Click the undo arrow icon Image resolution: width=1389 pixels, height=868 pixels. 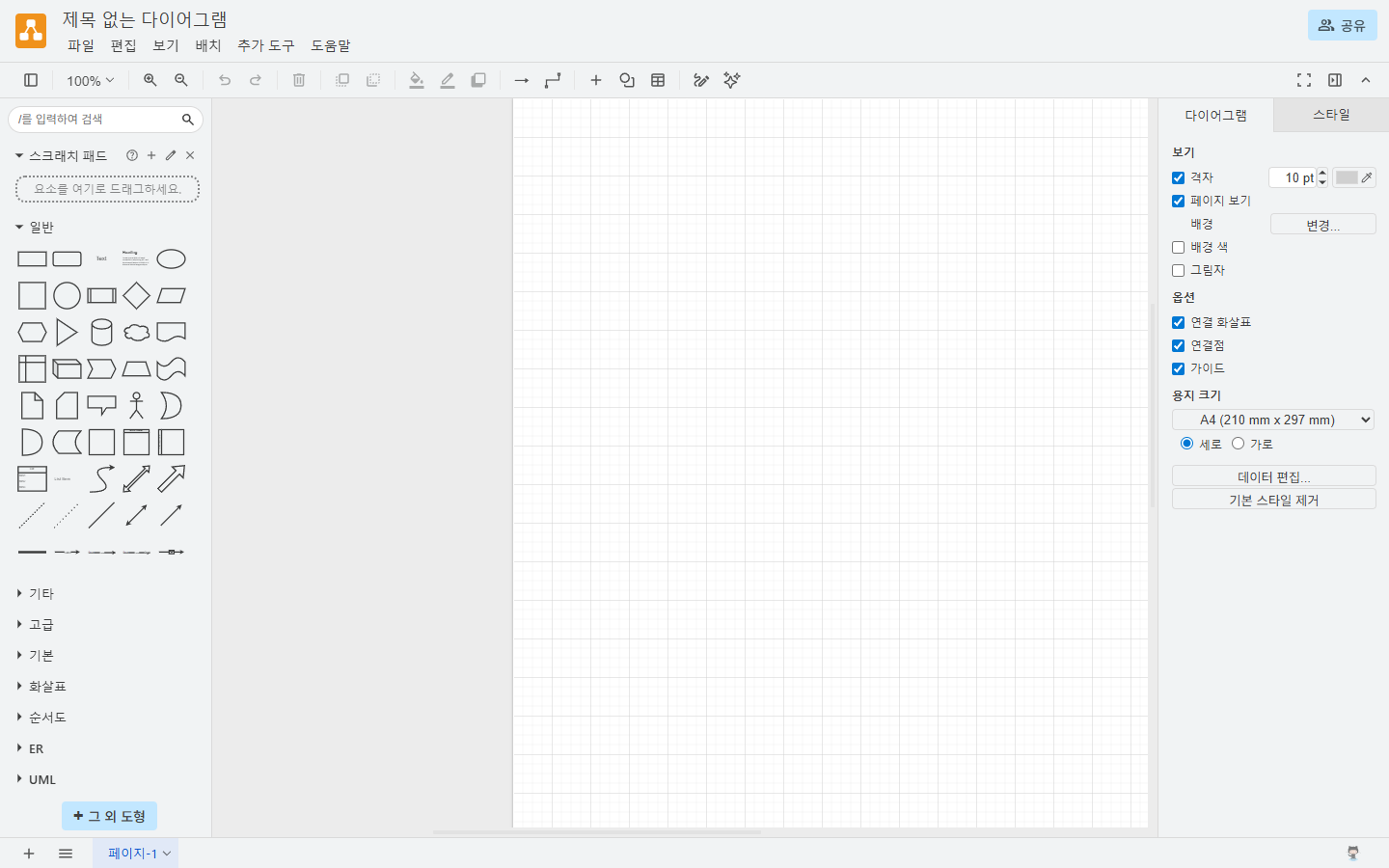pyautogui.click(x=225, y=80)
